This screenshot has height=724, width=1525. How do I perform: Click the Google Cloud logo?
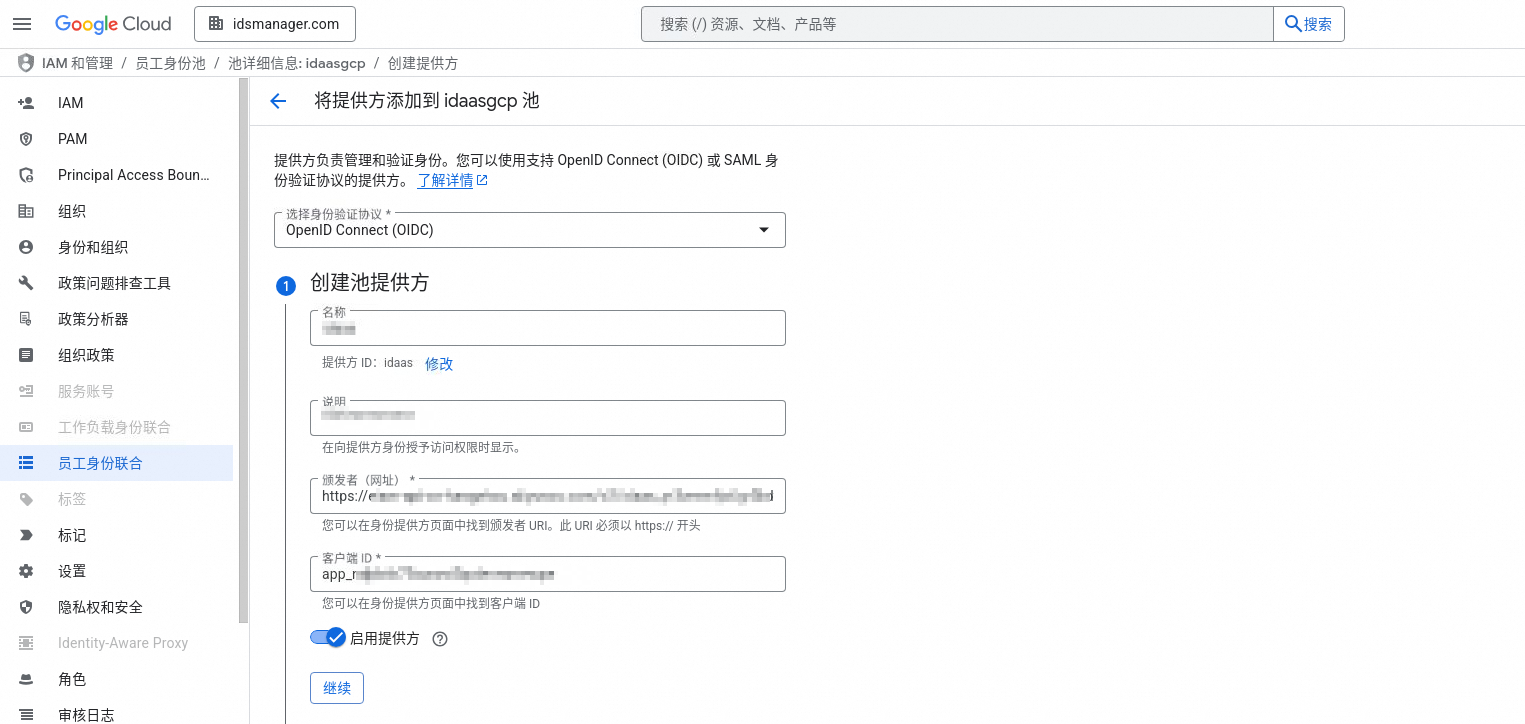(113, 24)
